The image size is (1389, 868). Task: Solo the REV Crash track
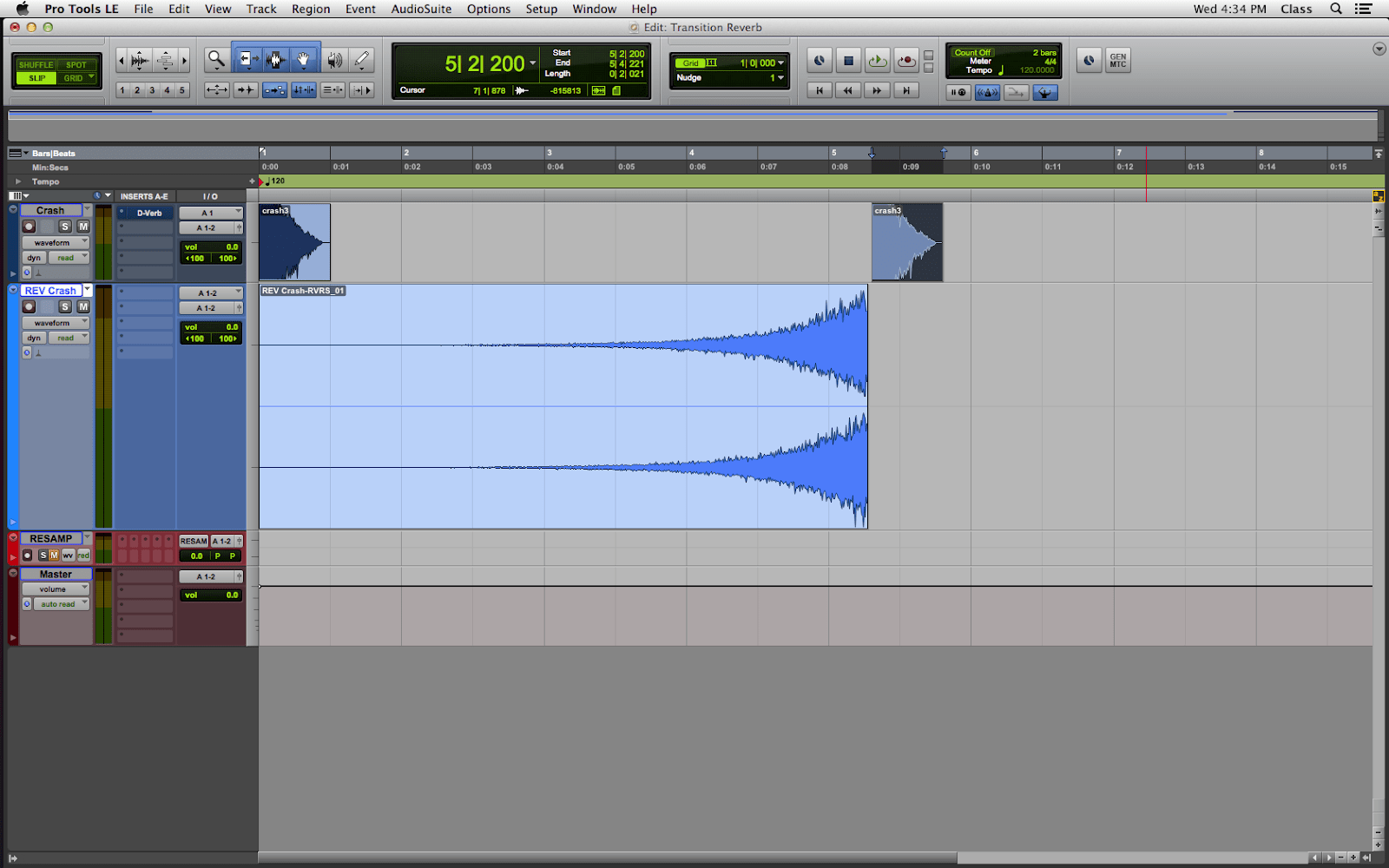click(65, 306)
